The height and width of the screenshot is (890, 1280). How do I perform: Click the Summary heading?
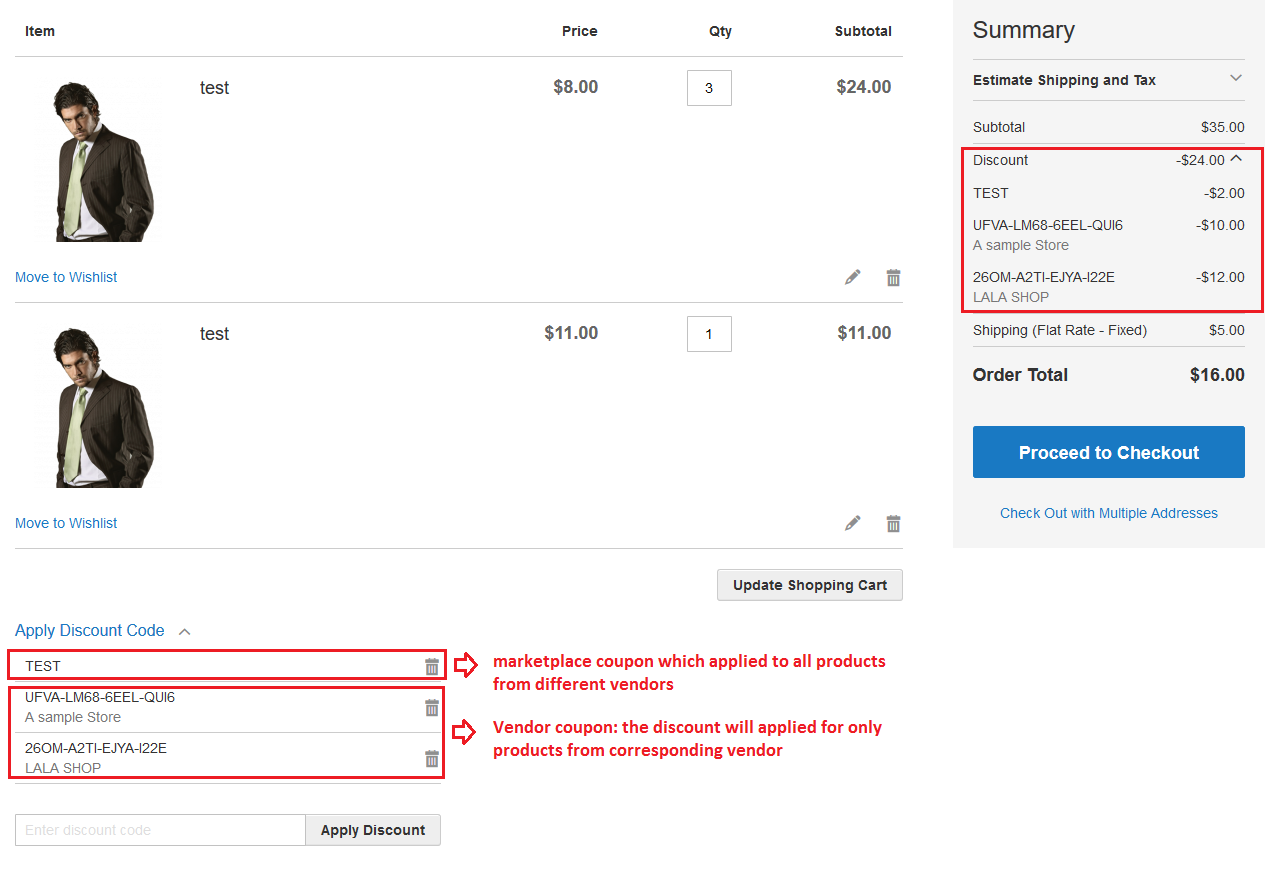[x=1023, y=30]
